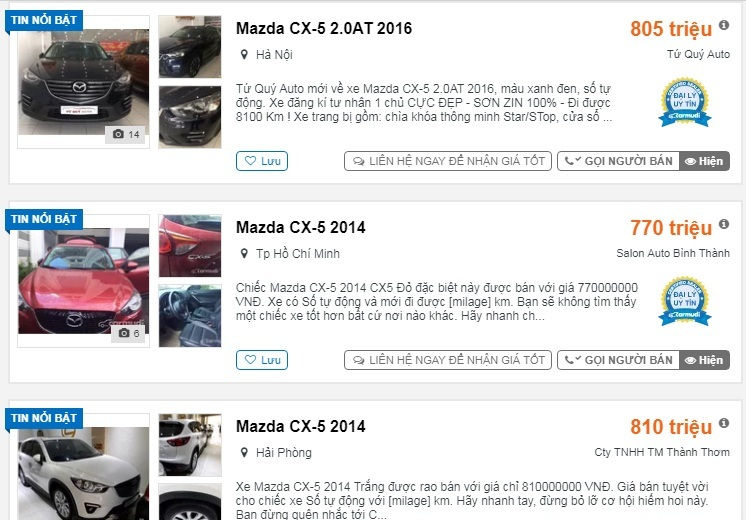Open the Mazda CX-5 2014 Hải Phòng listing title
The width and height of the screenshot is (746, 520).
pos(301,426)
